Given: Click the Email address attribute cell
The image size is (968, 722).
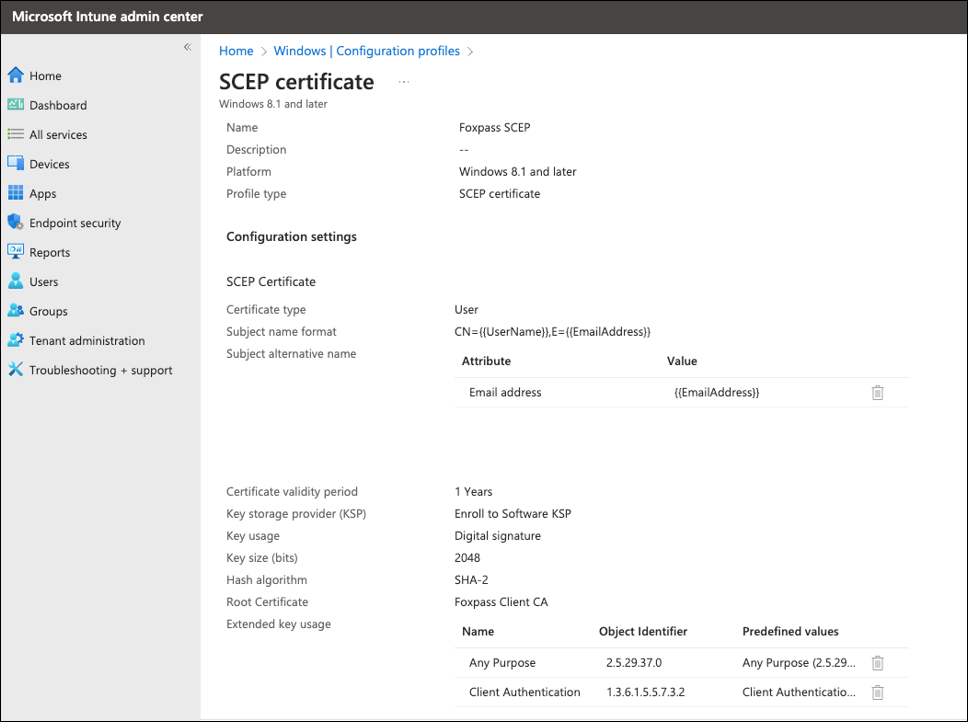Looking at the screenshot, I should tap(505, 392).
